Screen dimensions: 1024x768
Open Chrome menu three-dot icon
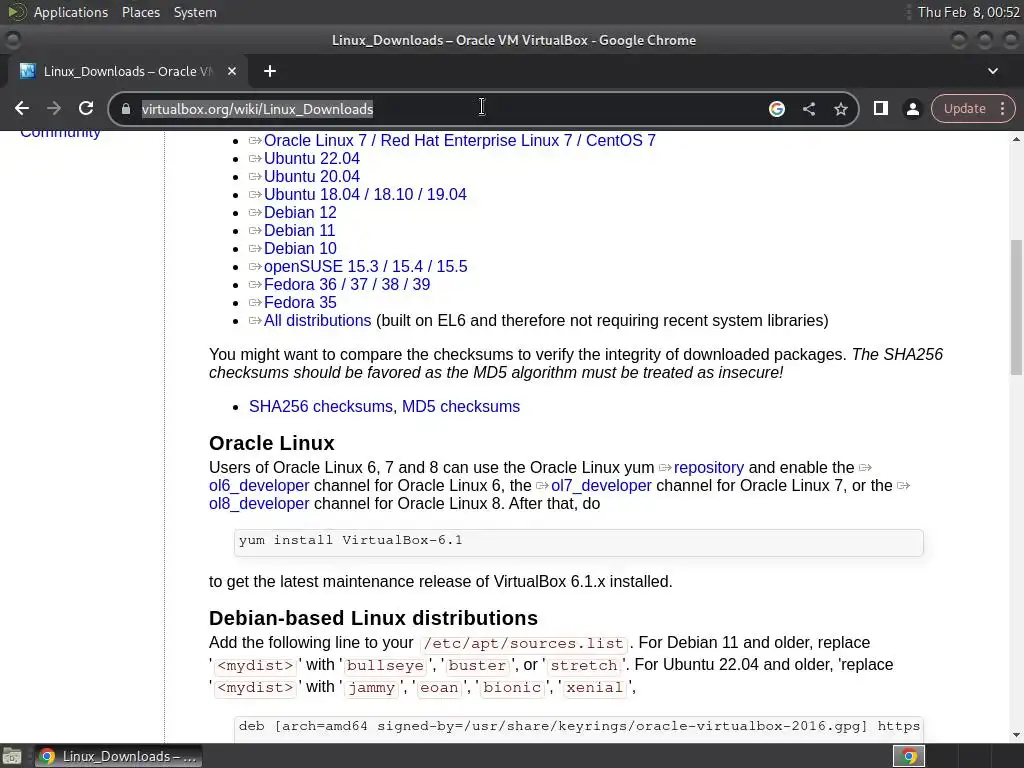coord(1002,108)
